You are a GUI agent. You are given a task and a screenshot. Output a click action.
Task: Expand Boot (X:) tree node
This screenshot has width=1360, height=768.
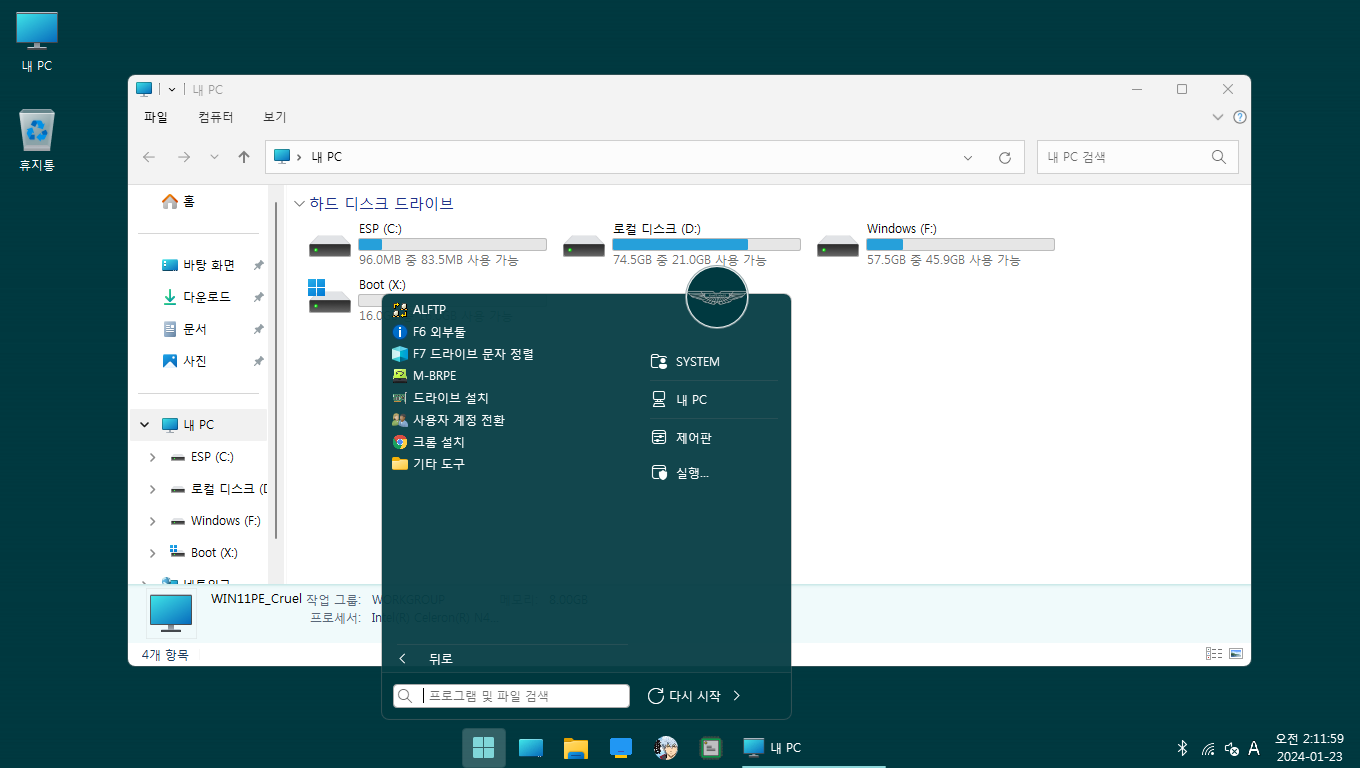(152, 553)
